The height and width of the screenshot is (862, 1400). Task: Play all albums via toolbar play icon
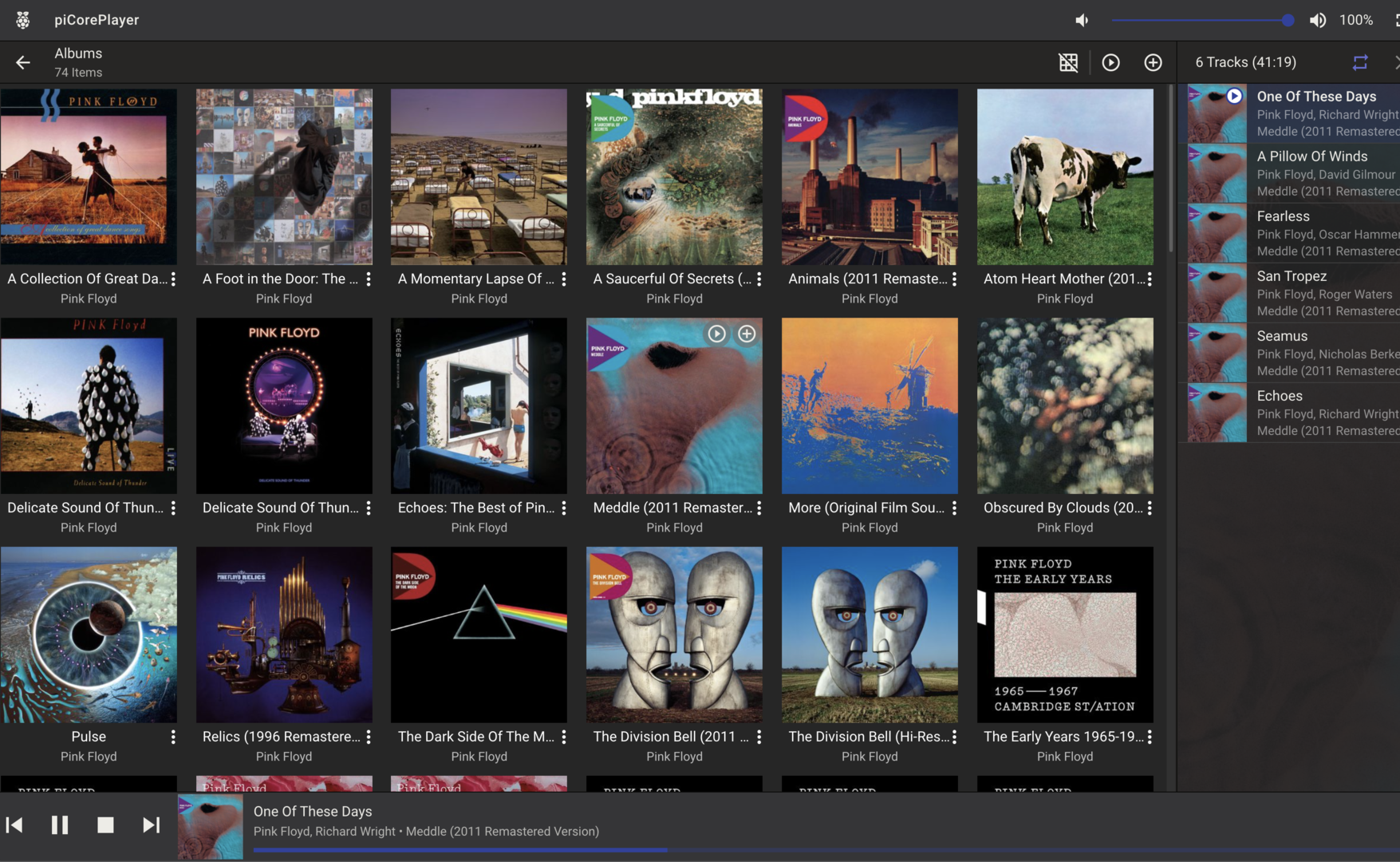click(1110, 62)
